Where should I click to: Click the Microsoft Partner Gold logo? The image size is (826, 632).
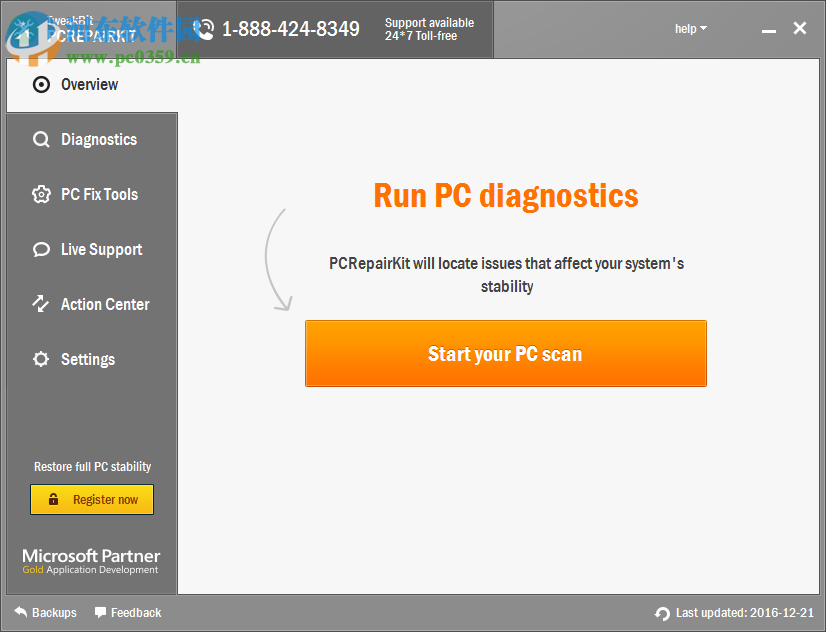pos(91,561)
